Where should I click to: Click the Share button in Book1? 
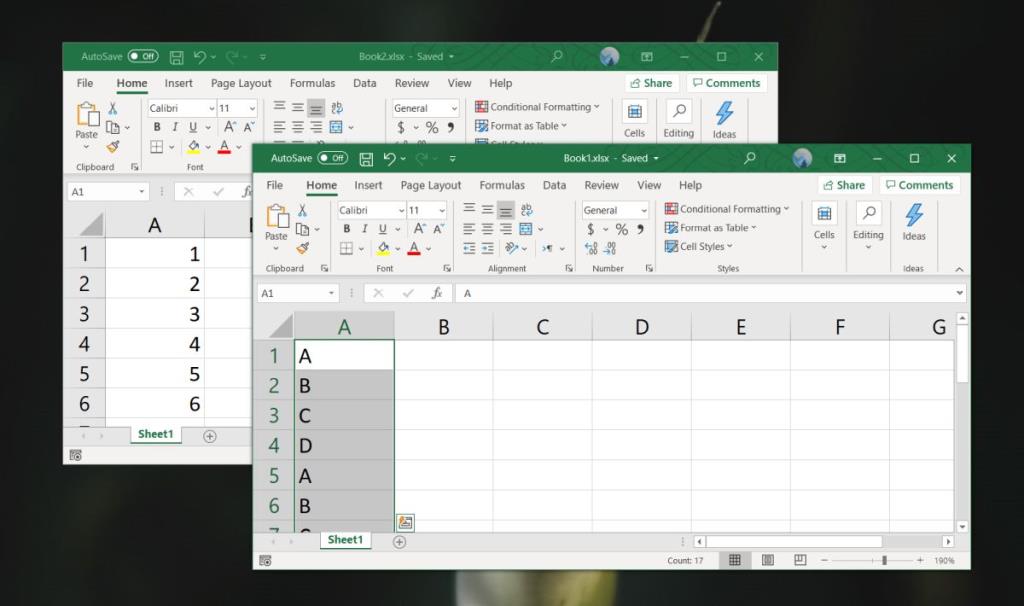845,184
